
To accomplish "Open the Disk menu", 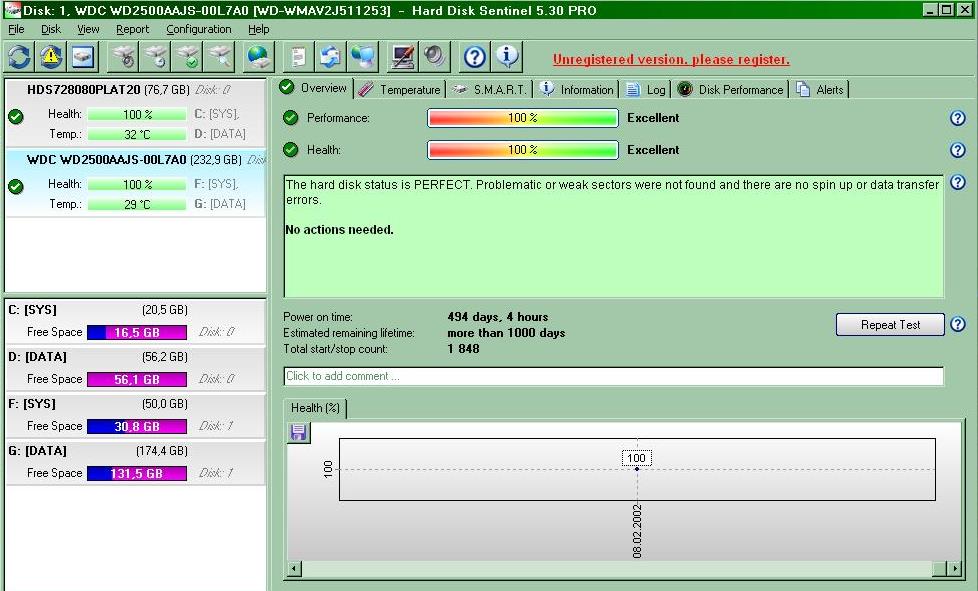I will pos(51,29).
